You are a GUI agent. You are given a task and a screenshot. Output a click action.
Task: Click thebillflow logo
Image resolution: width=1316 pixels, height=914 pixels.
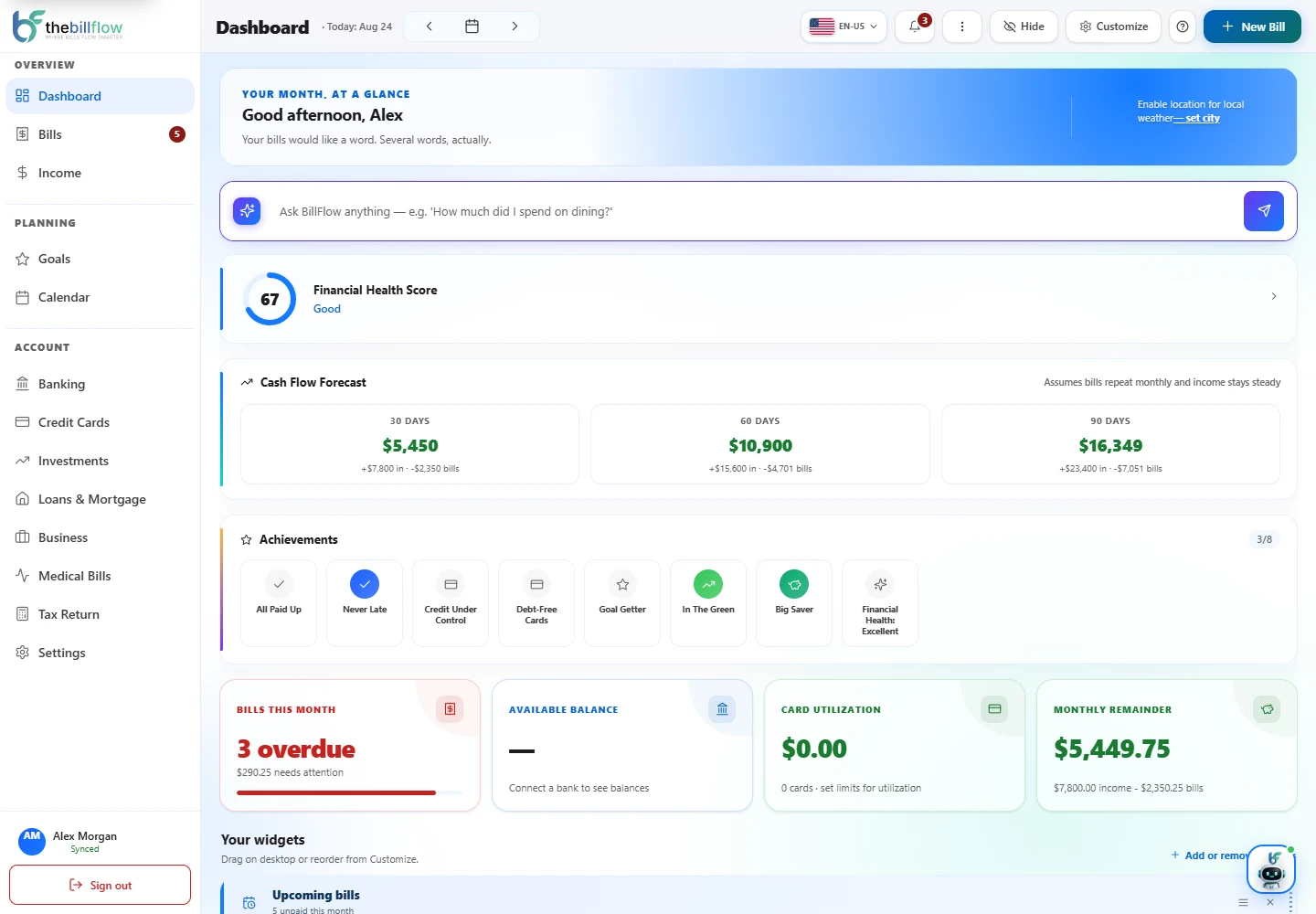click(68, 27)
